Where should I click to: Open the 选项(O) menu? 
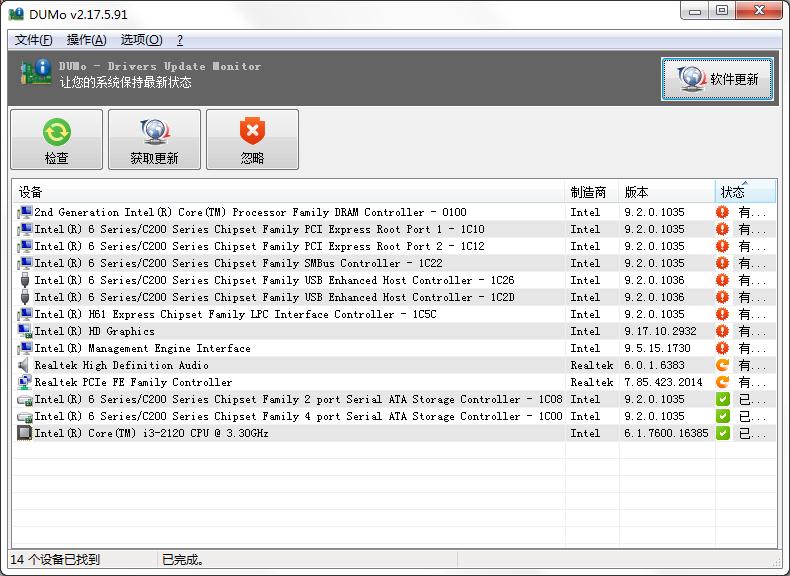(140, 40)
